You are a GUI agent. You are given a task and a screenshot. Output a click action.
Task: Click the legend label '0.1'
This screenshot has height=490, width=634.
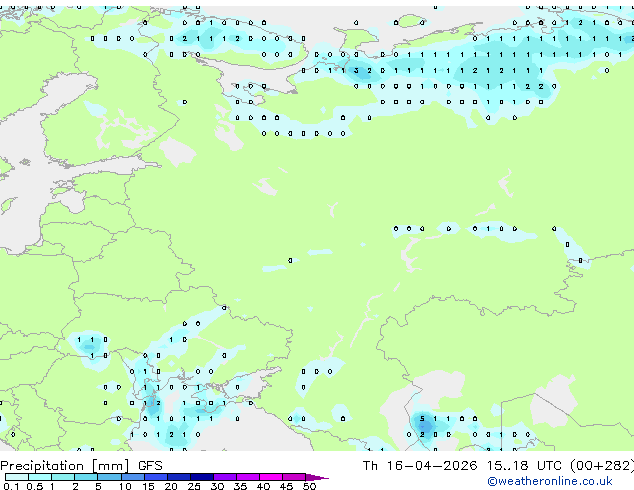[x=11, y=486]
